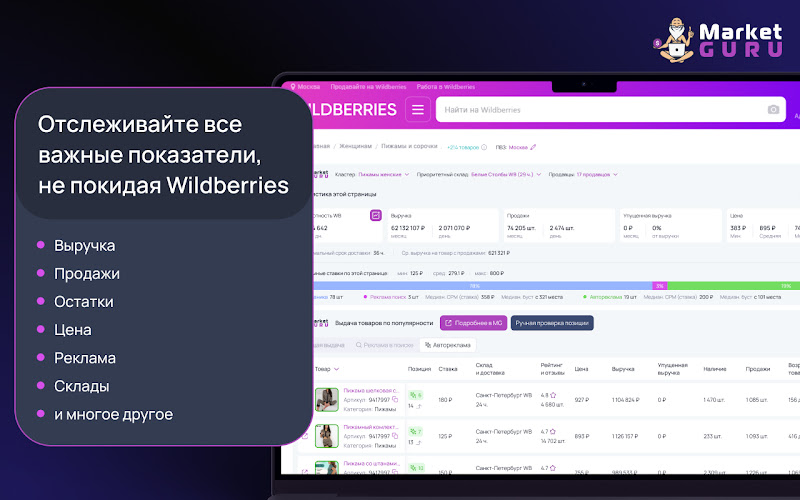The image size is (800, 500).
Task: Click the magenta 3% segment of the bar
Action: [660, 286]
